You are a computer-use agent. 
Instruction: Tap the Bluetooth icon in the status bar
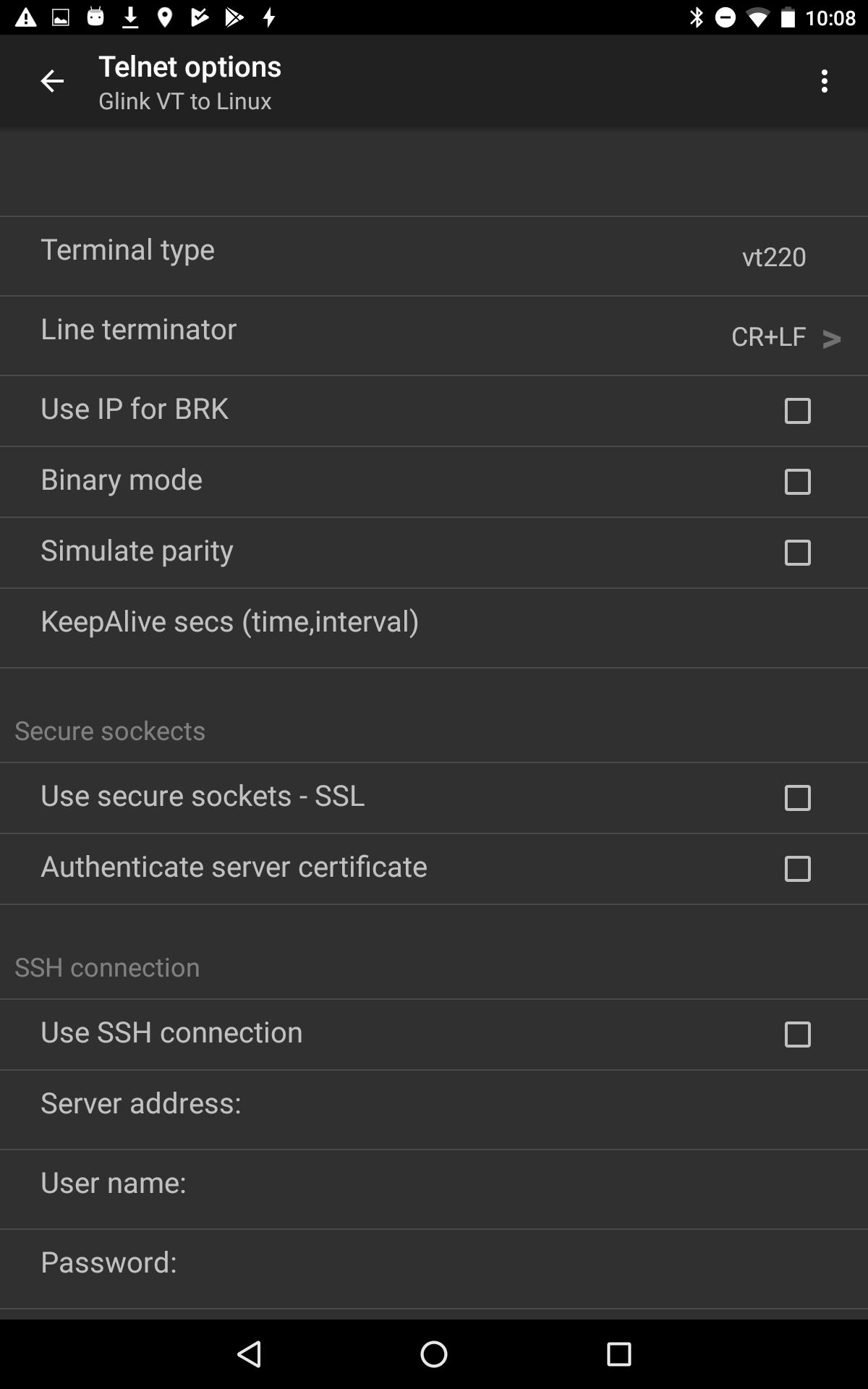point(696,17)
